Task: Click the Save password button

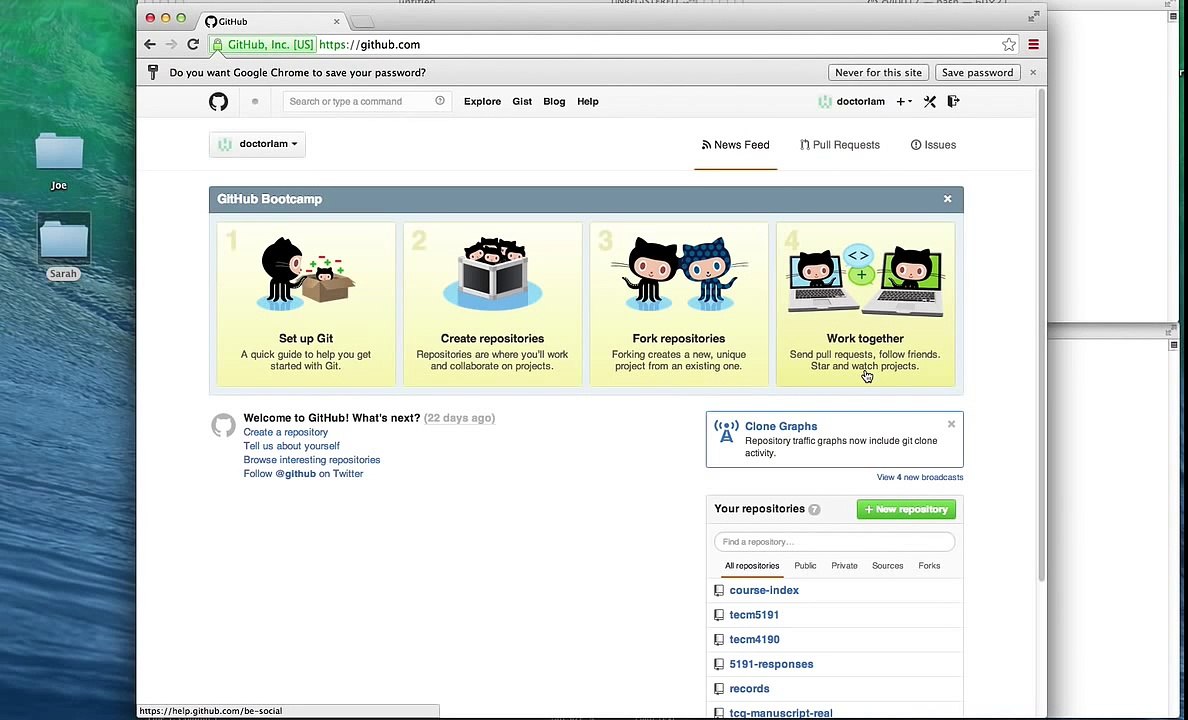Action: tap(977, 73)
